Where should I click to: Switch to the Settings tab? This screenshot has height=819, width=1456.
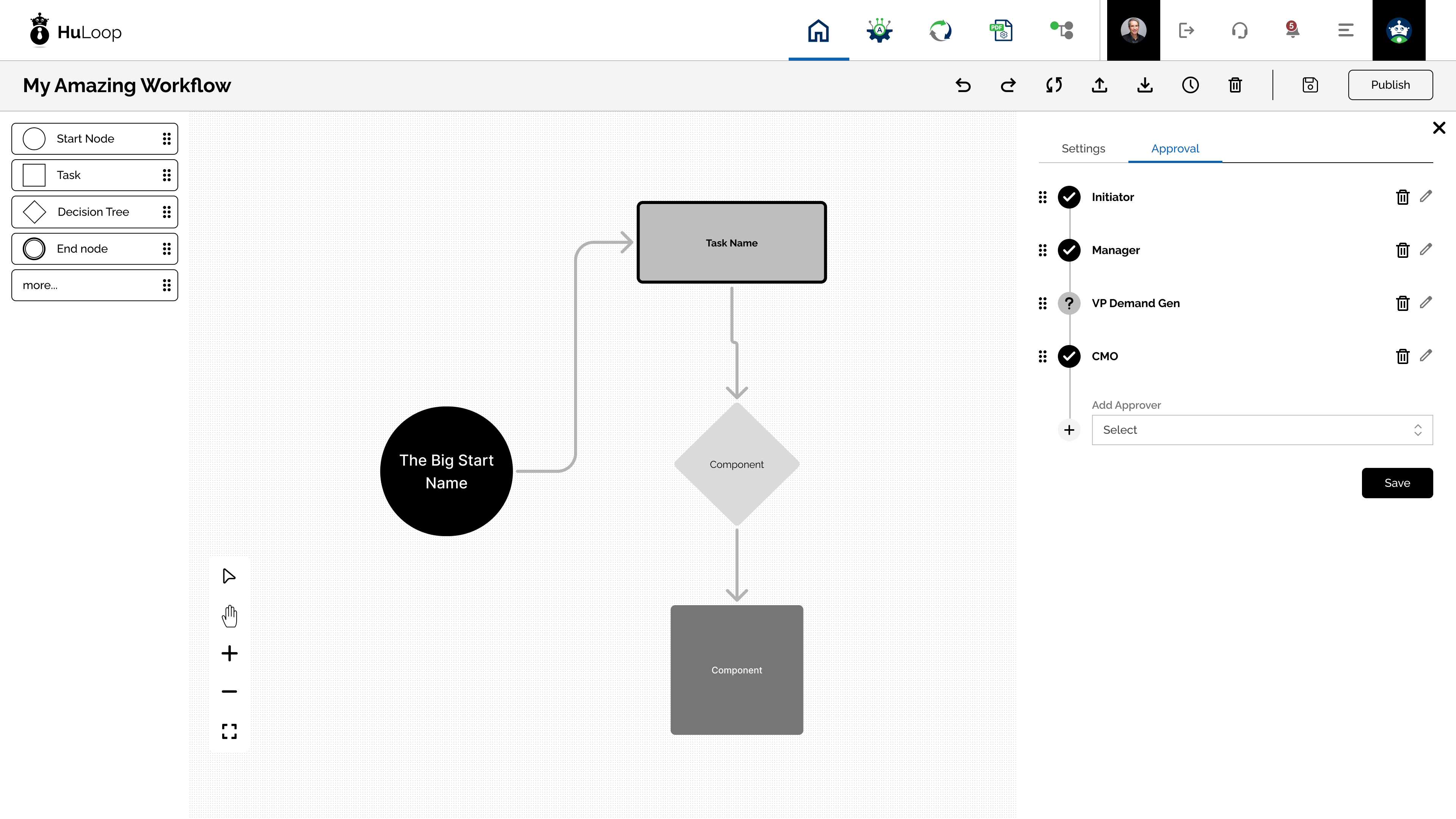pyautogui.click(x=1083, y=148)
